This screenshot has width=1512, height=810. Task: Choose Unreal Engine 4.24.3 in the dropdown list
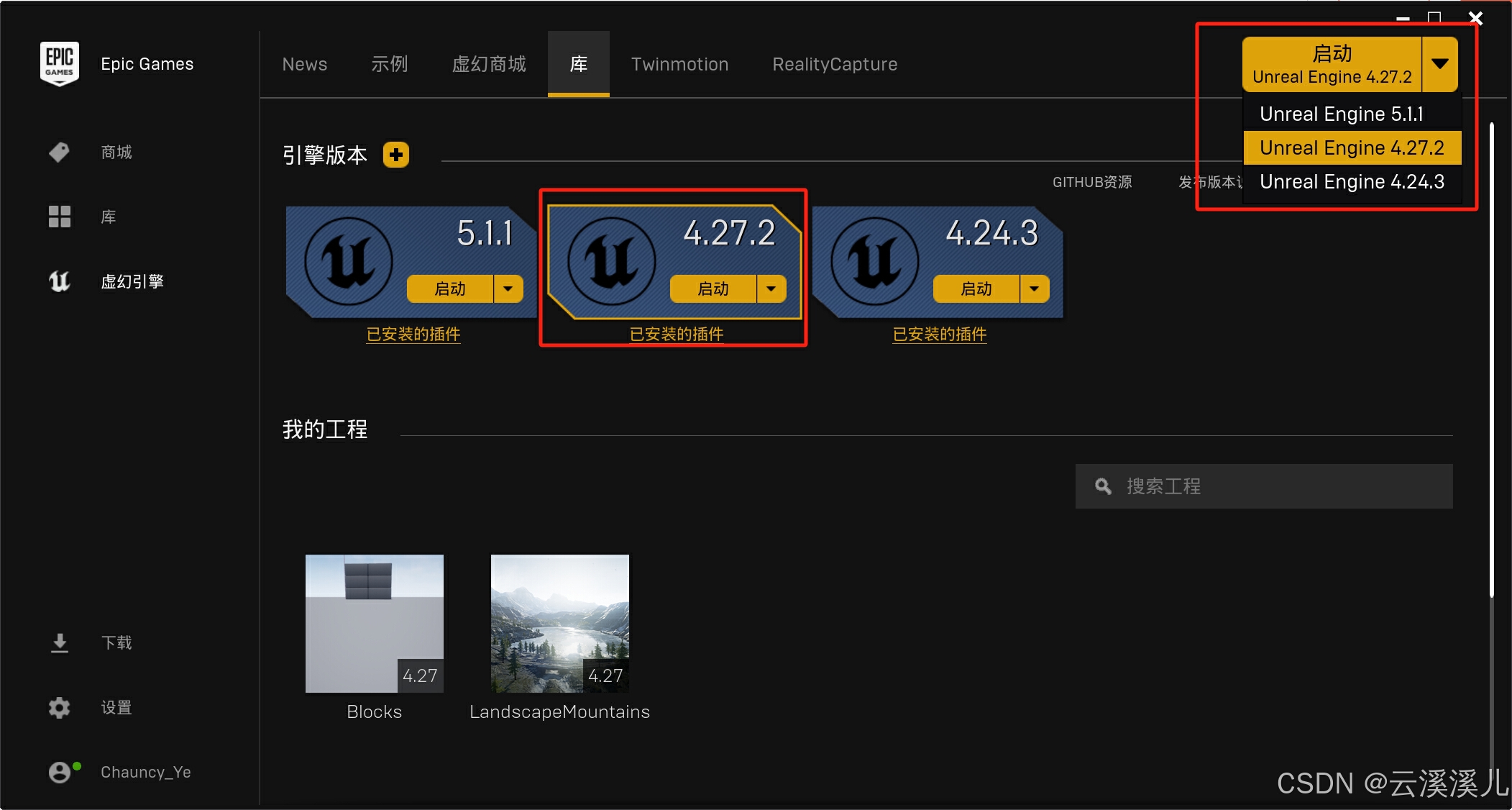point(1352,181)
